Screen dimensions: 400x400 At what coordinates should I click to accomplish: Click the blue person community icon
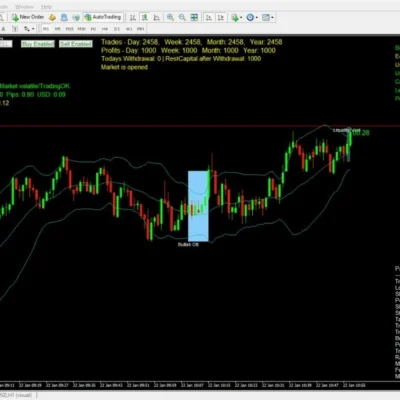coord(64,17)
